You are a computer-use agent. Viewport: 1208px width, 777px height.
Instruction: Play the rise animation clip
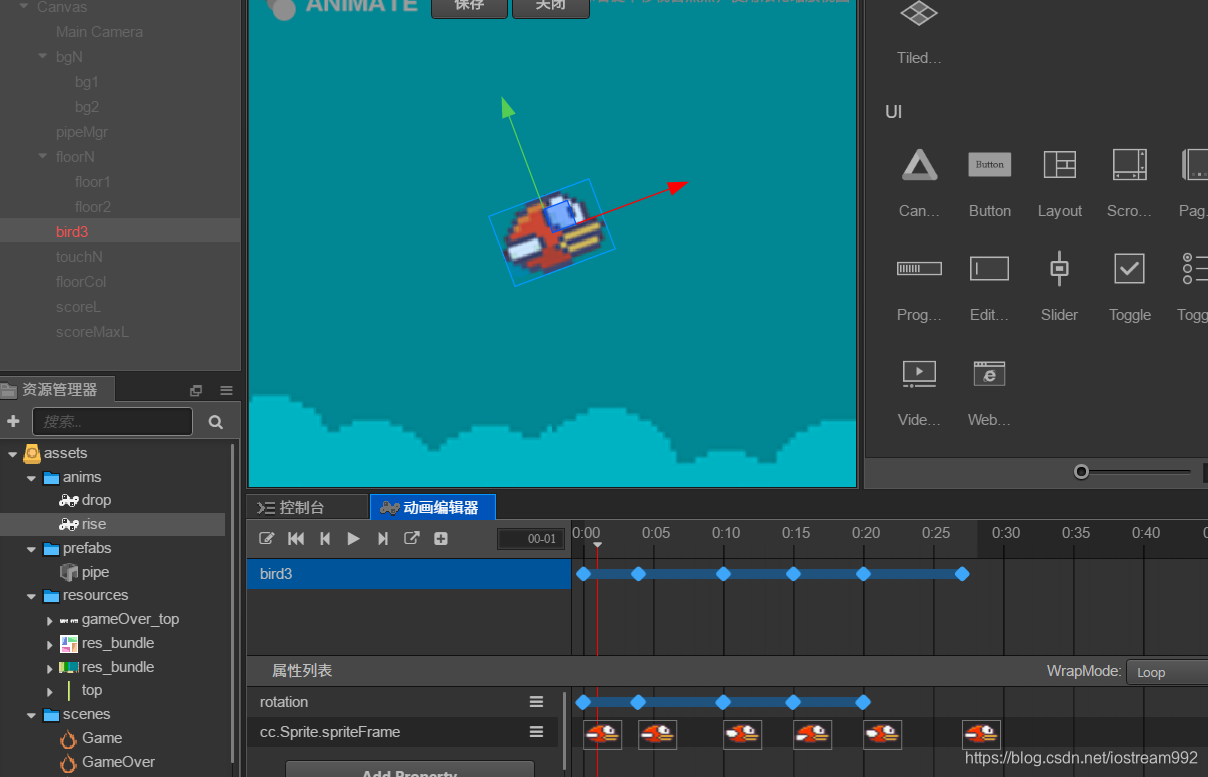353,538
